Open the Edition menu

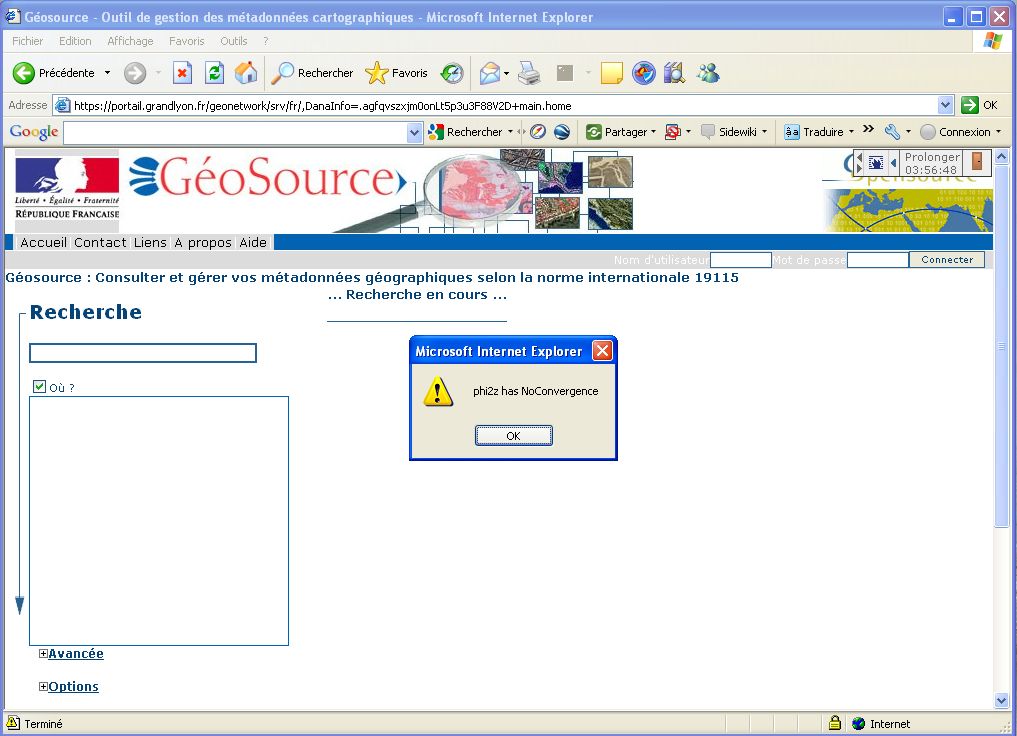point(75,41)
